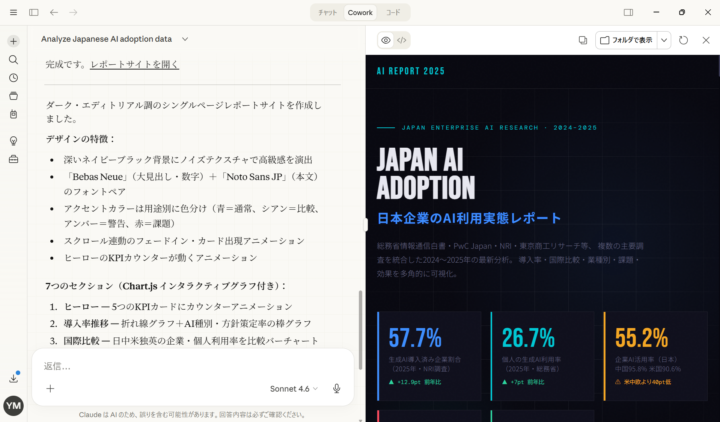Open the Sonnet 4.6 model selector

293,388
